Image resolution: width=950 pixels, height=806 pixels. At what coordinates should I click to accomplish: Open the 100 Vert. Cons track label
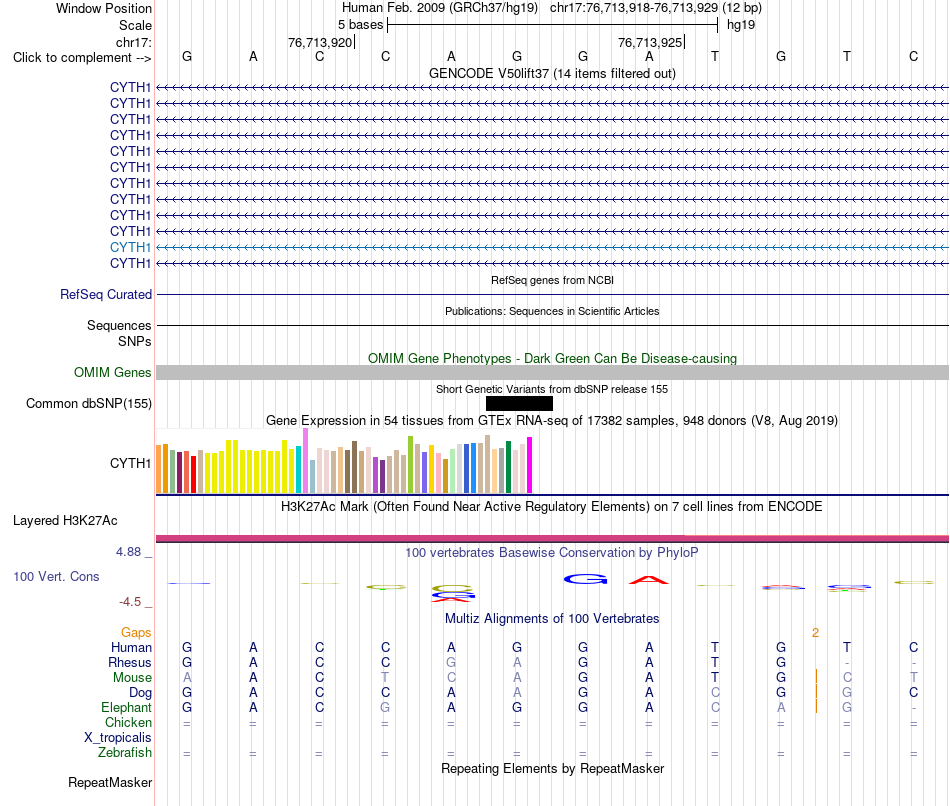coord(56,576)
